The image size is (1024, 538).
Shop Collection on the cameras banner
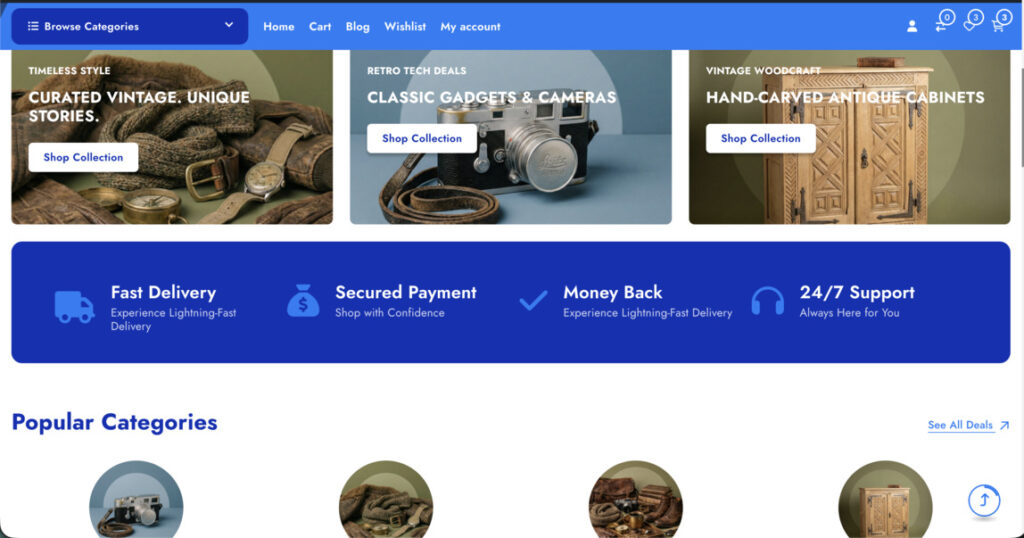(422, 138)
